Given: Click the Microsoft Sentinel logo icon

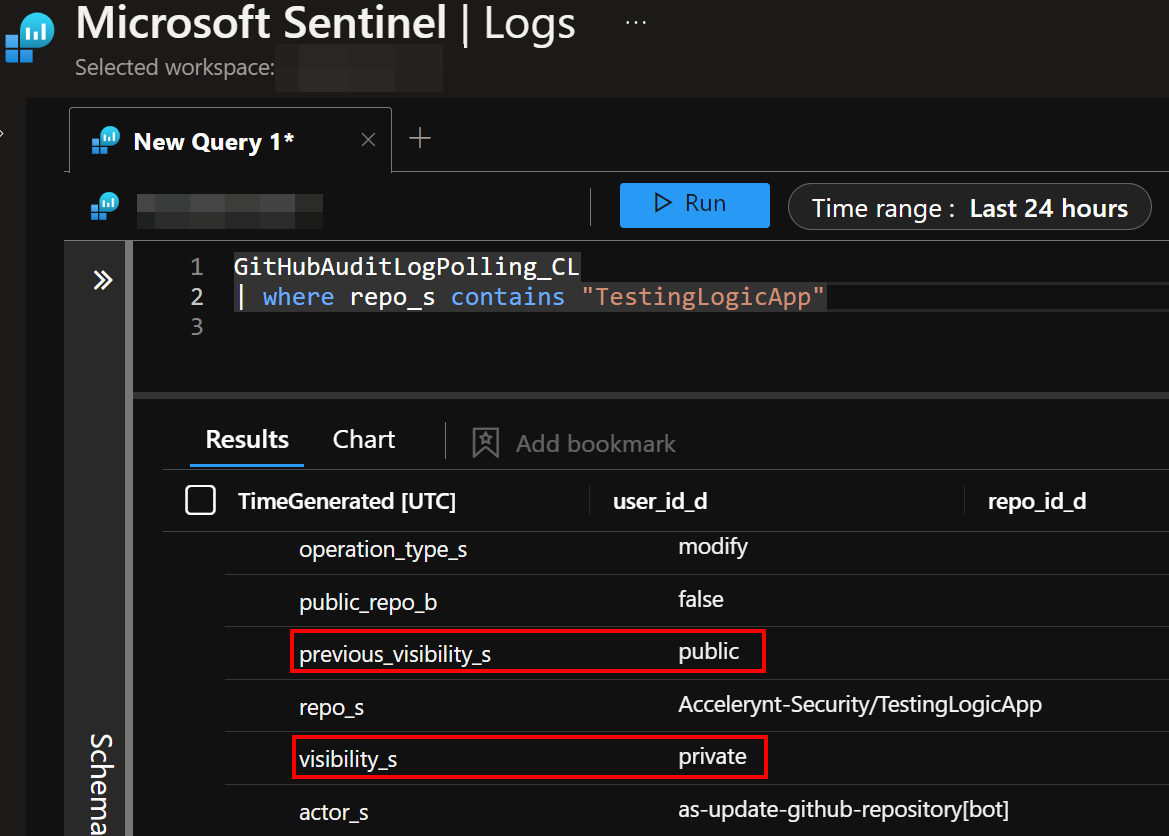Looking at the screenshot, I should click(30, 38).
